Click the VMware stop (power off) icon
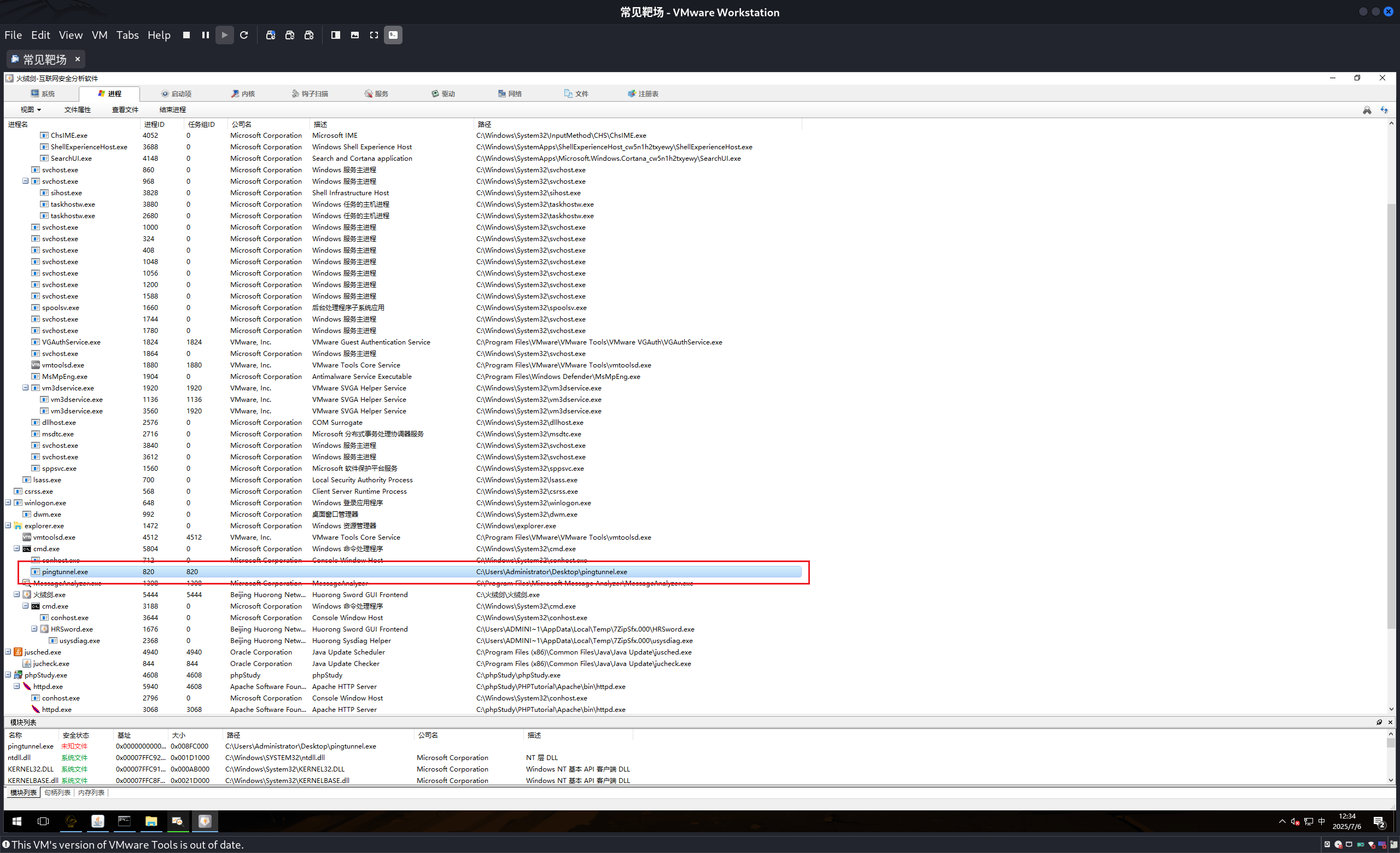 186,35
